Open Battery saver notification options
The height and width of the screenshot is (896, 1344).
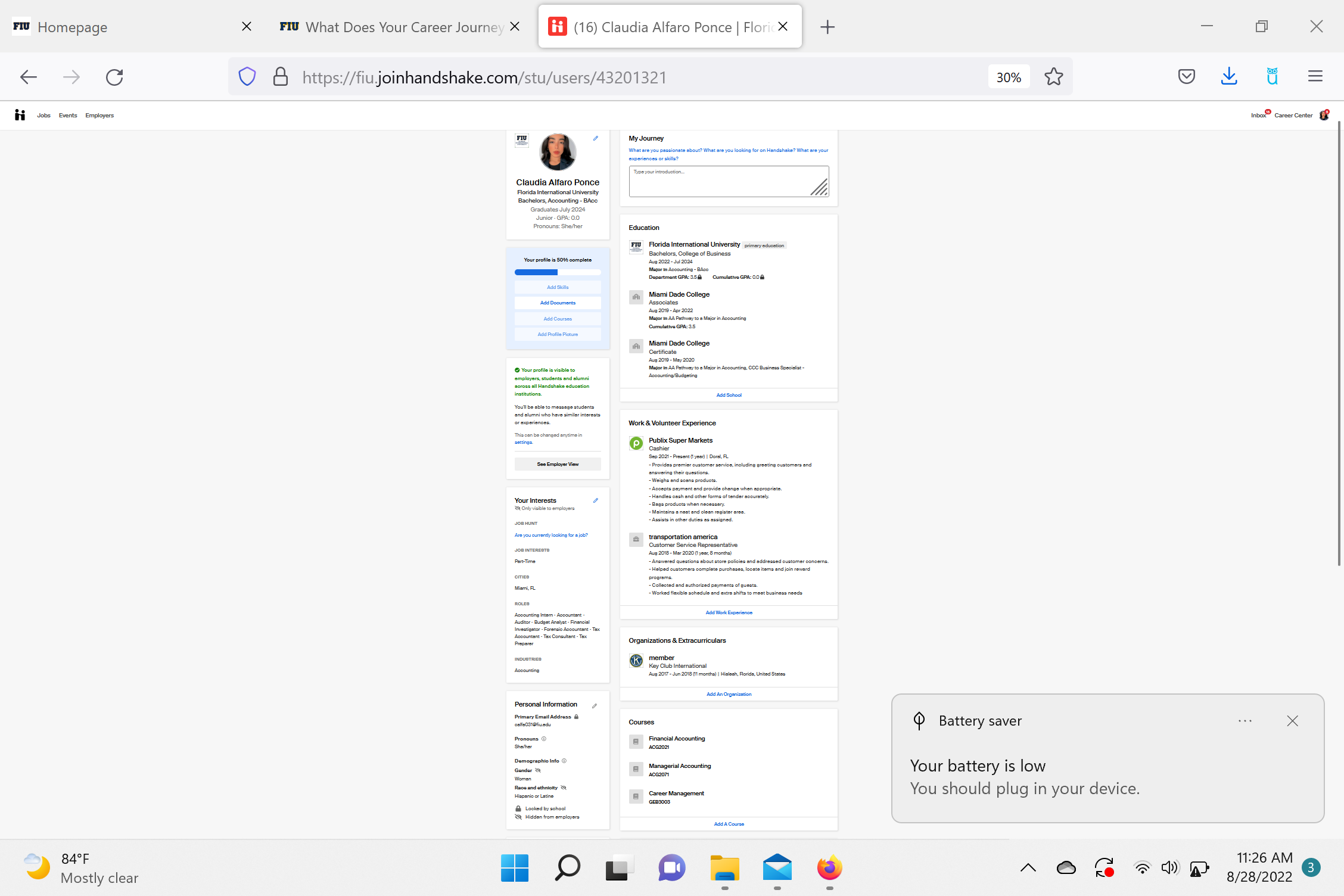[x=1245, y=721]
